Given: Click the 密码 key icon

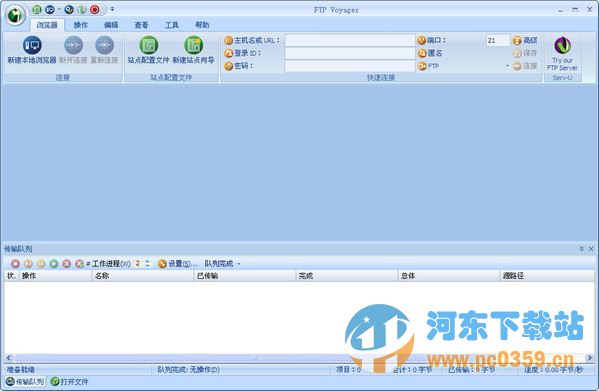Looking at the screenshot, I should click(228, 66).
